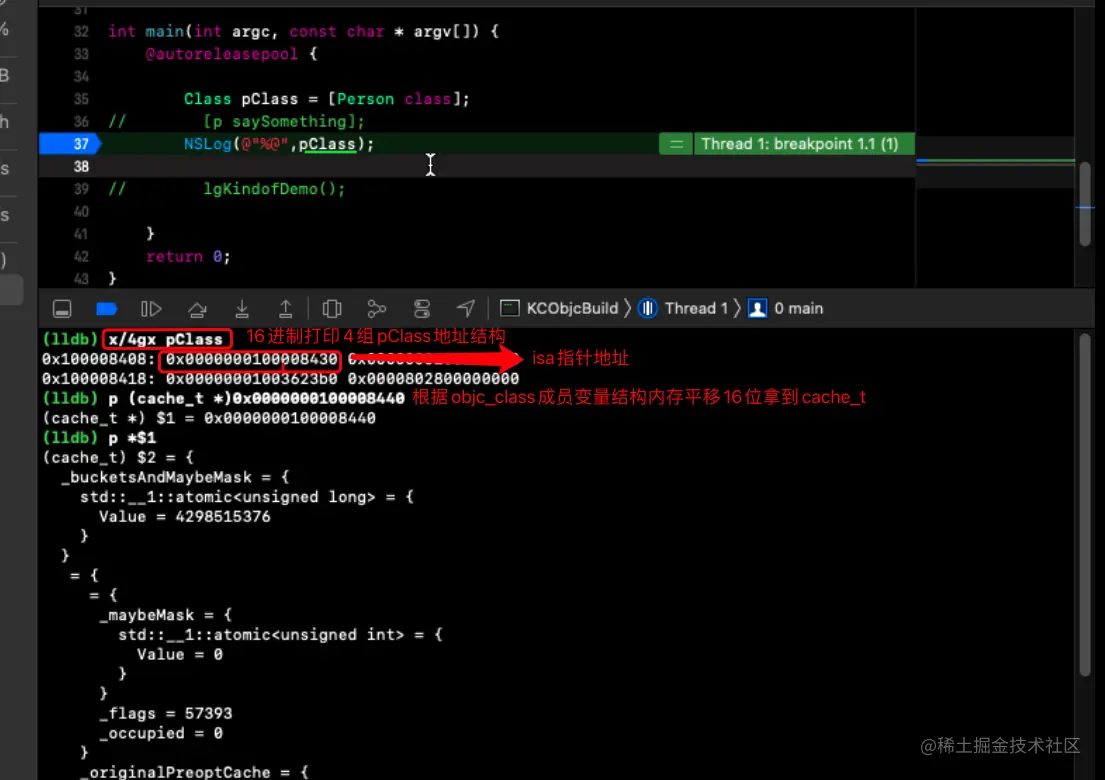This screenshot has height=780, width=1105.
Task: Click the _bucketsAndMaybeMask line in the console
Action: 175,477
